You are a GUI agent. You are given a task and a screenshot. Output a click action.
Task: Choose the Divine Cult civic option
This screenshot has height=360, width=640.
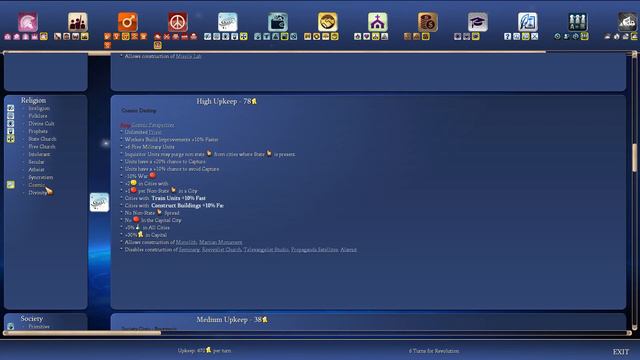point(41,123)
